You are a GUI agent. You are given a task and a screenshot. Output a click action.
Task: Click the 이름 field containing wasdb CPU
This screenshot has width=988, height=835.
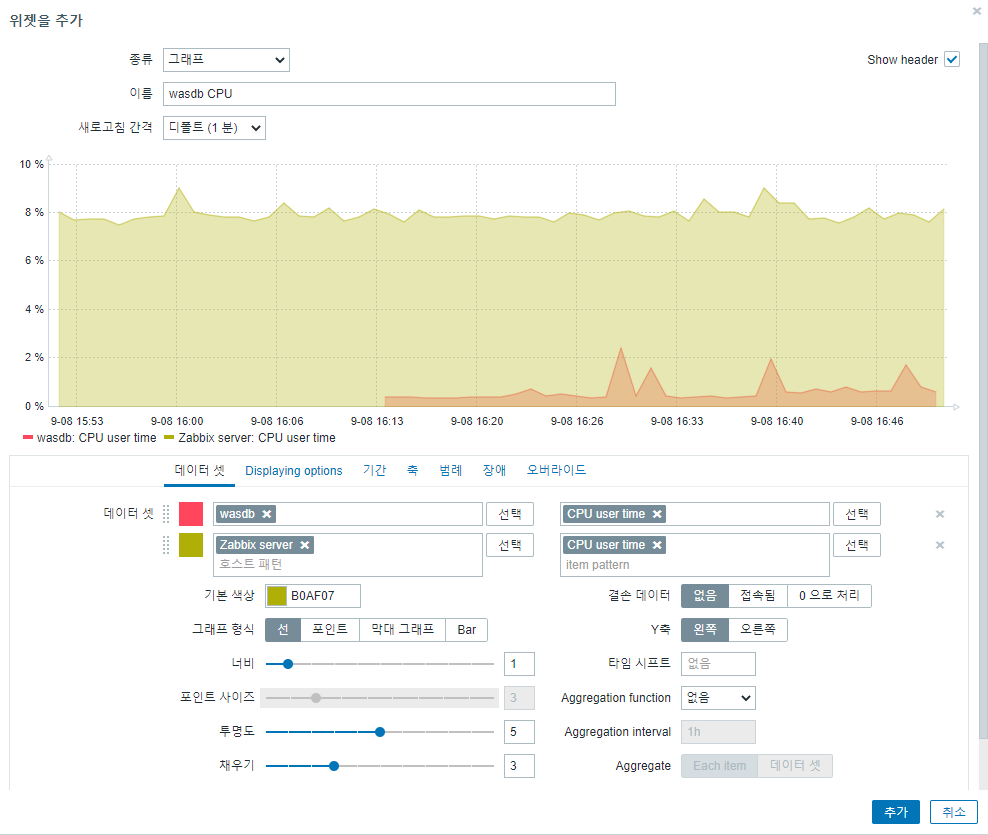389,94
